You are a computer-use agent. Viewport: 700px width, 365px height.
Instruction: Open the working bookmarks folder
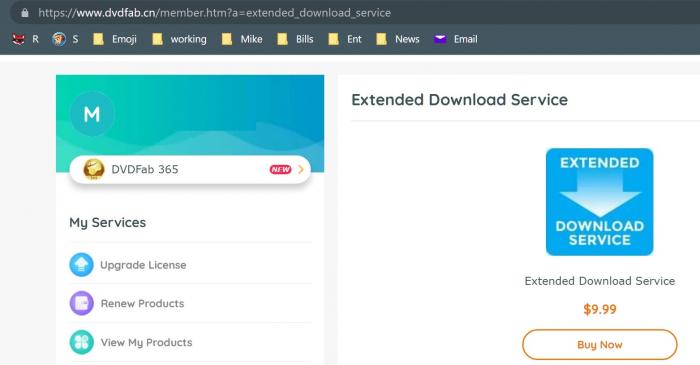click(179, 39)
